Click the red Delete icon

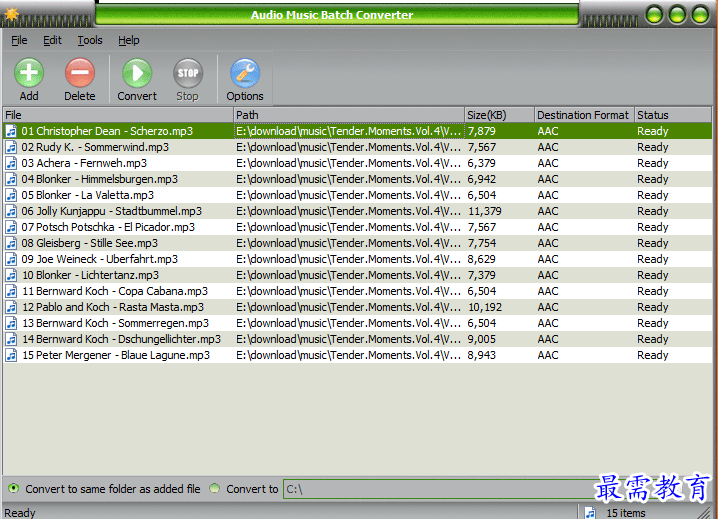tap(80, 72)
